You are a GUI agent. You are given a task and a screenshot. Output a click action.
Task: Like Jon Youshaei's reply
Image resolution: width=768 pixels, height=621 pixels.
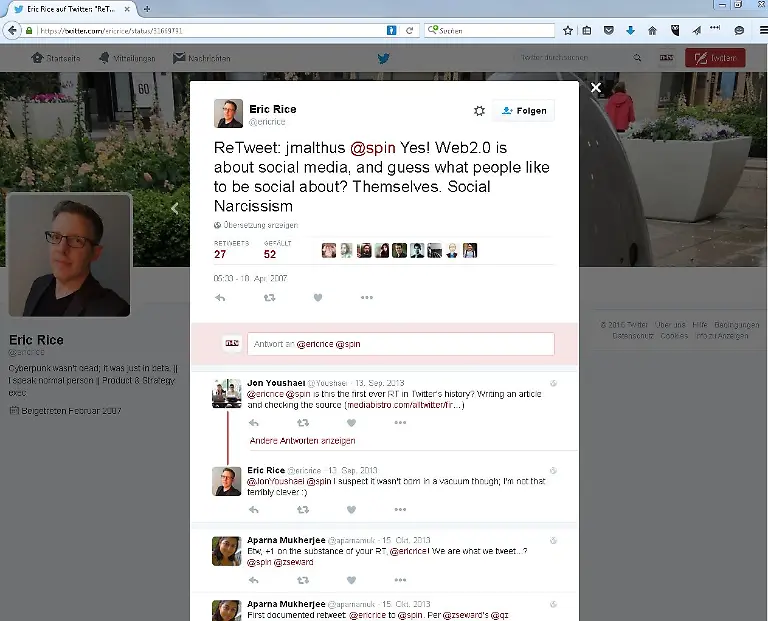tap(351, 423)
